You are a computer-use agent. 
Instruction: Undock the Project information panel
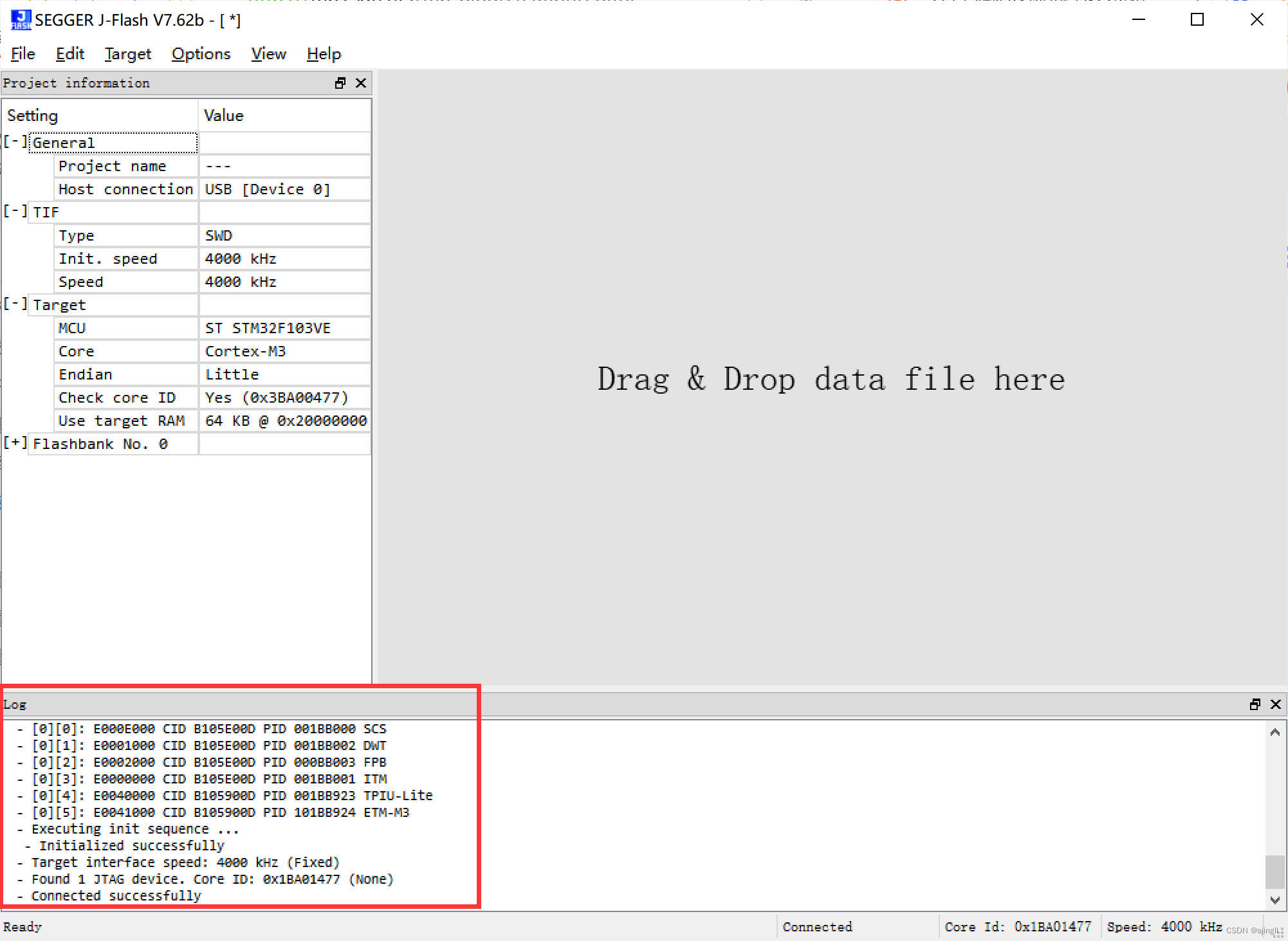click(x=340, y=83)
